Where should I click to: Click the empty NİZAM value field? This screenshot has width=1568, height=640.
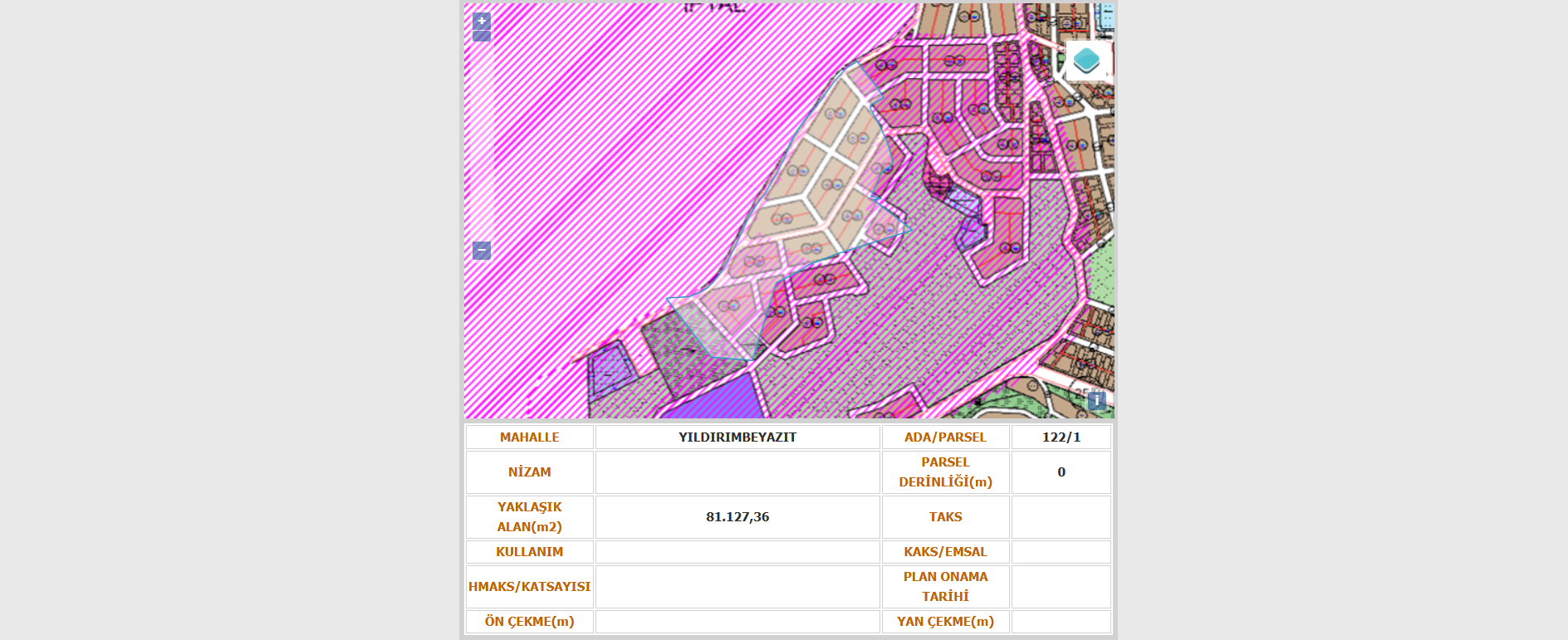pos(737,472)
